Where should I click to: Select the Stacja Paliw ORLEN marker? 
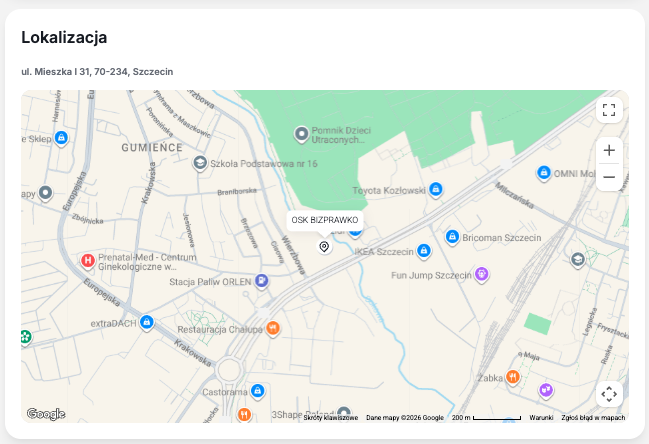261,281
